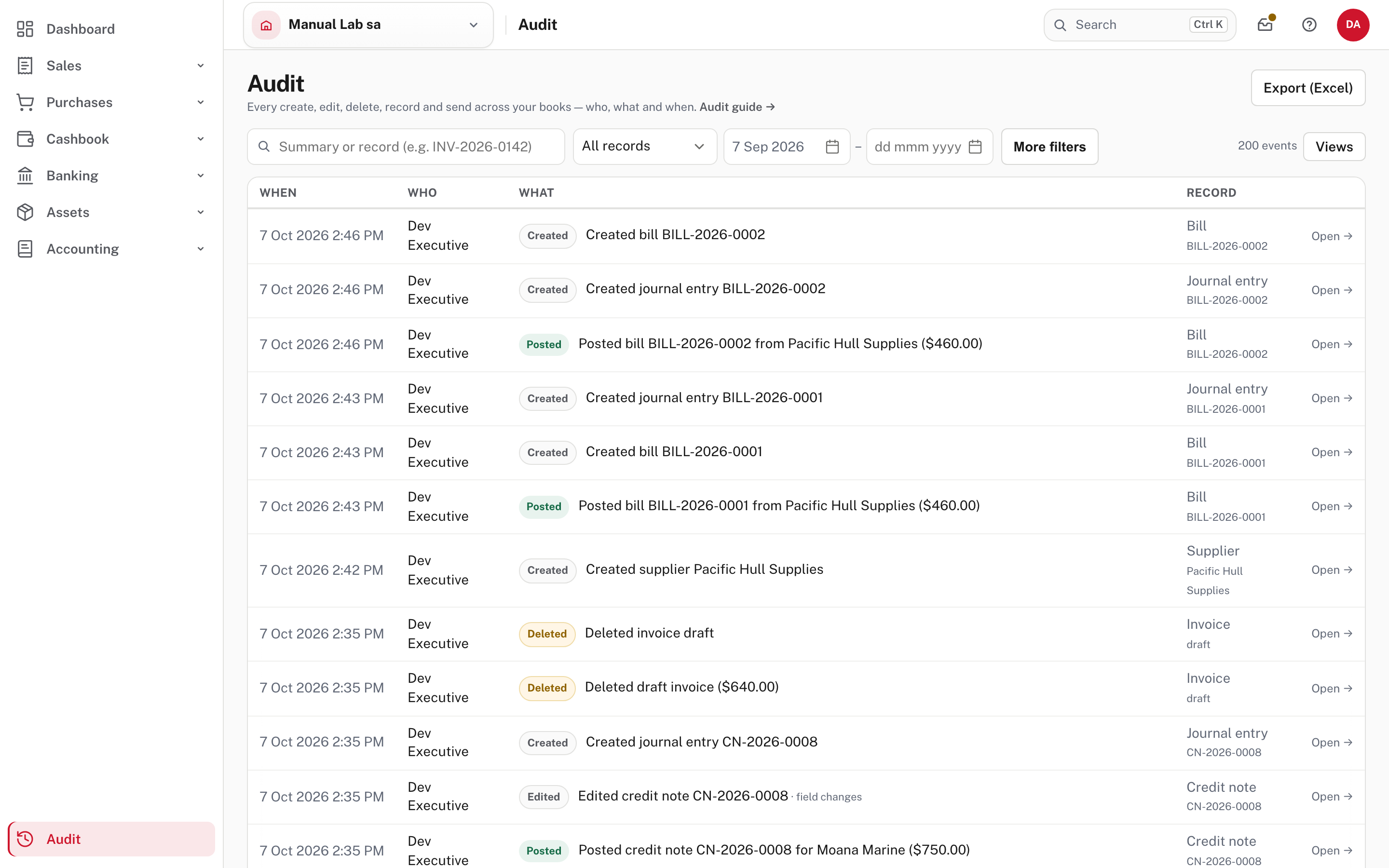
Task: Focus the Summary or record search field
Action: 406,147
